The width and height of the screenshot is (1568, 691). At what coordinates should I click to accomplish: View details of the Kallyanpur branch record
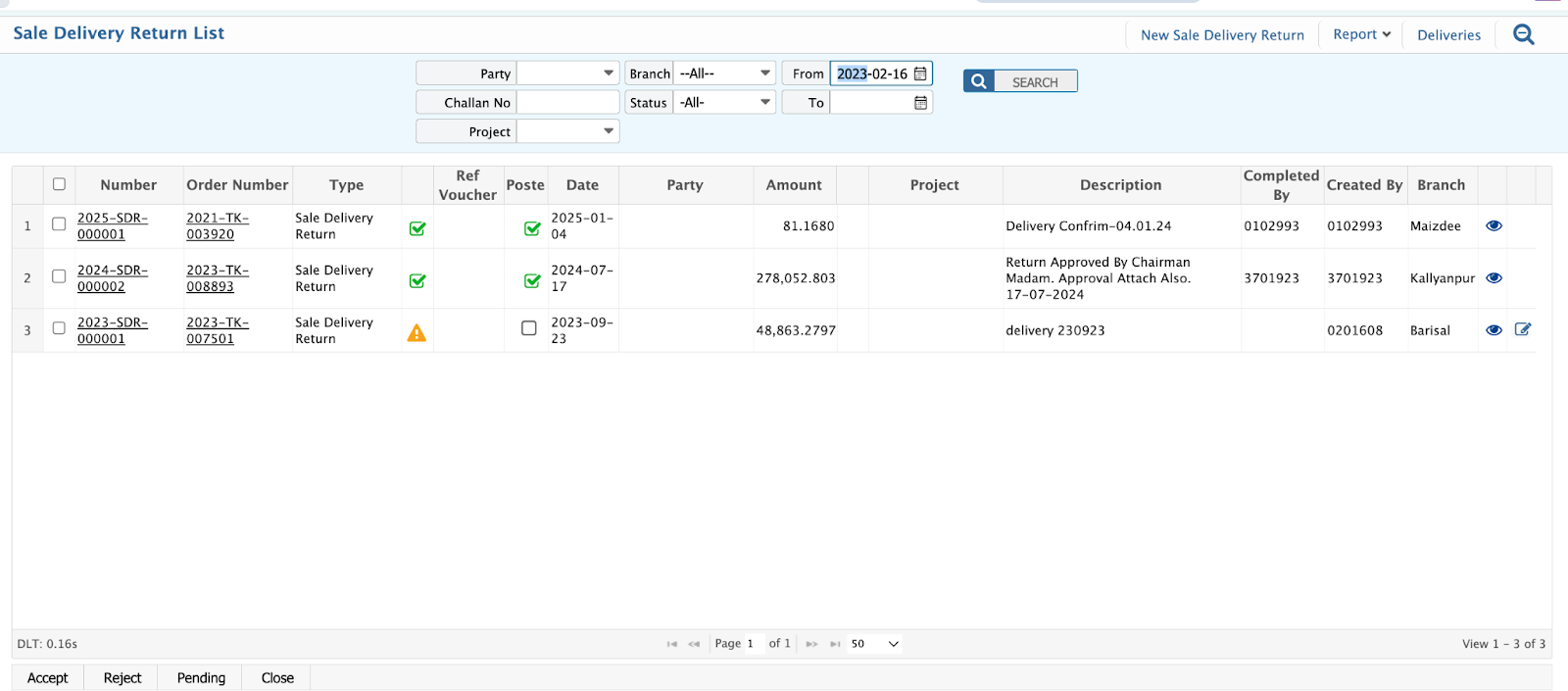(x=1494, y=277)
